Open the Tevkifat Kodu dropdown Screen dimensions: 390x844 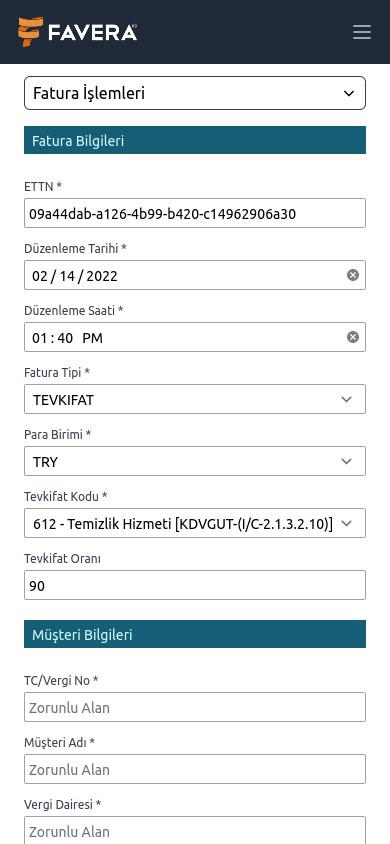point(195,523)
